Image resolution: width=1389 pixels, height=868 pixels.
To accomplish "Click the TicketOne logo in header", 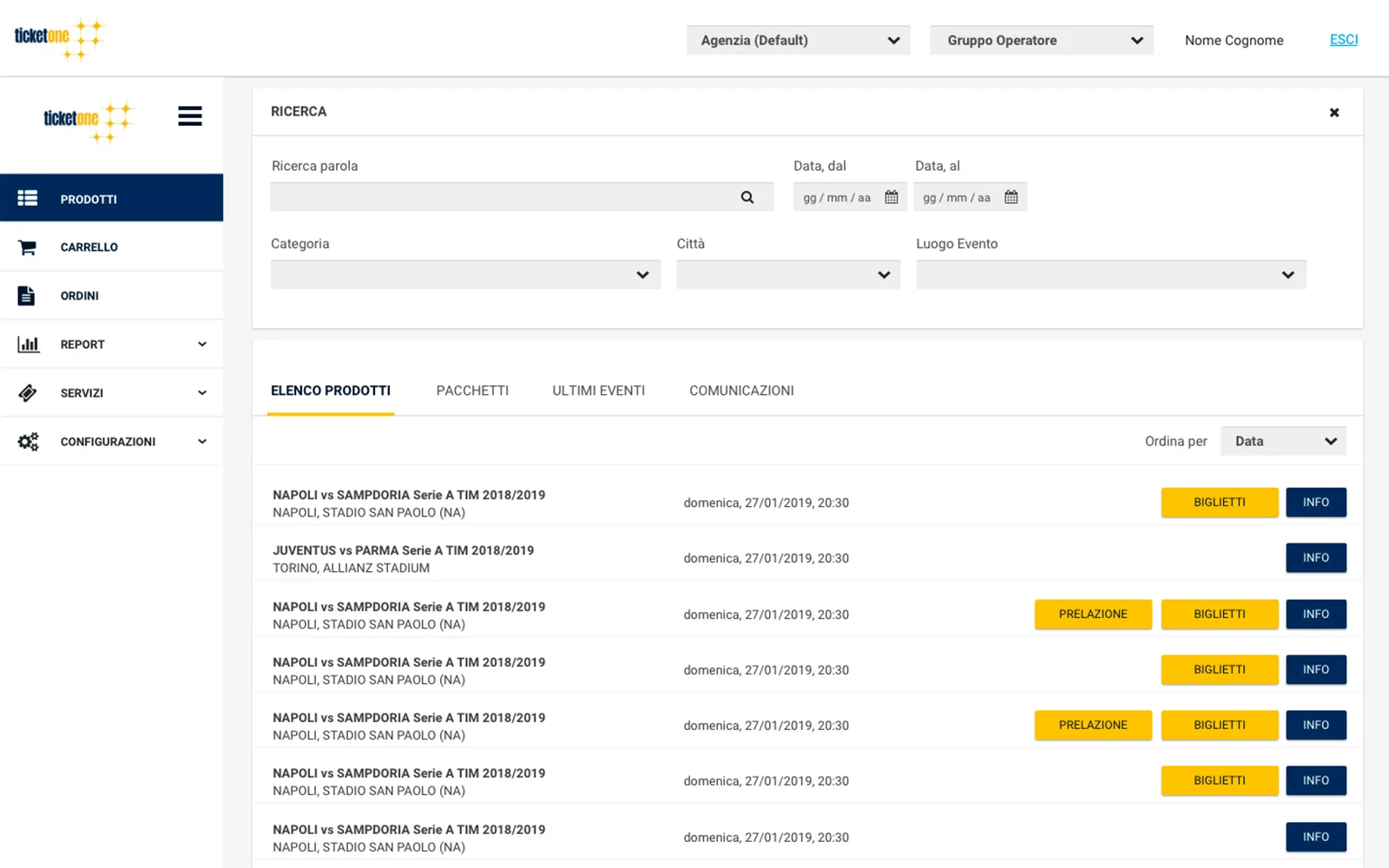I will pyautogui.click(x=59, y=38).
